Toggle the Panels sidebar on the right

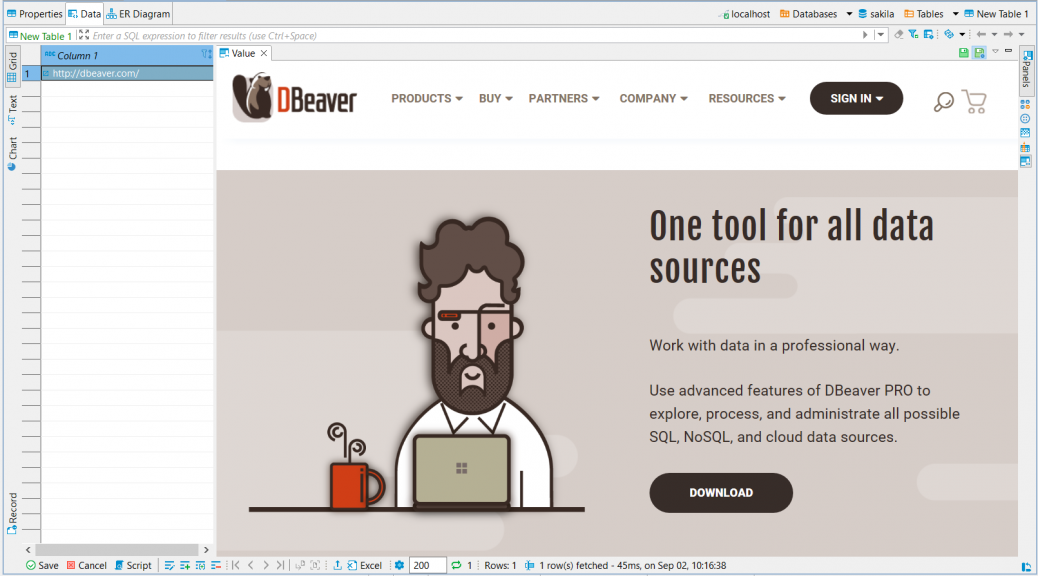pyautogui.click(x=1026, y=68)
